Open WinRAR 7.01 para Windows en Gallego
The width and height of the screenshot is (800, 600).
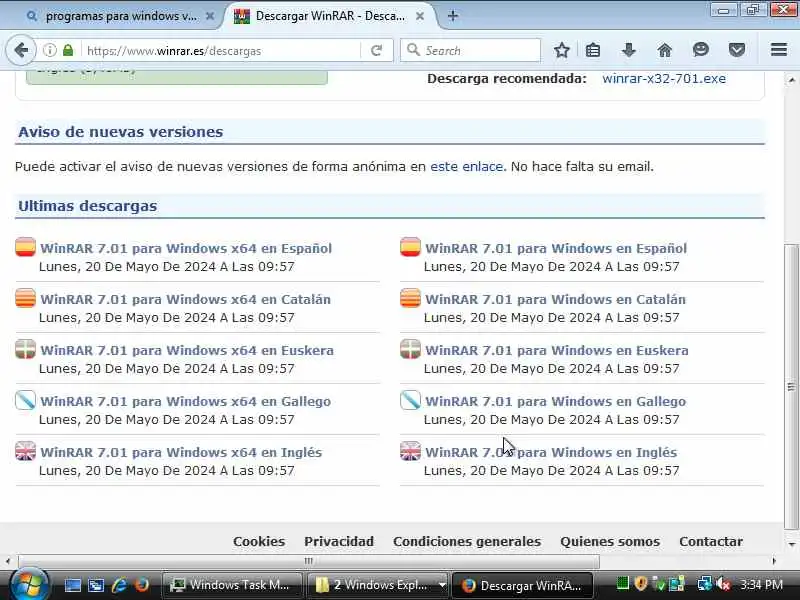point(555,402)
